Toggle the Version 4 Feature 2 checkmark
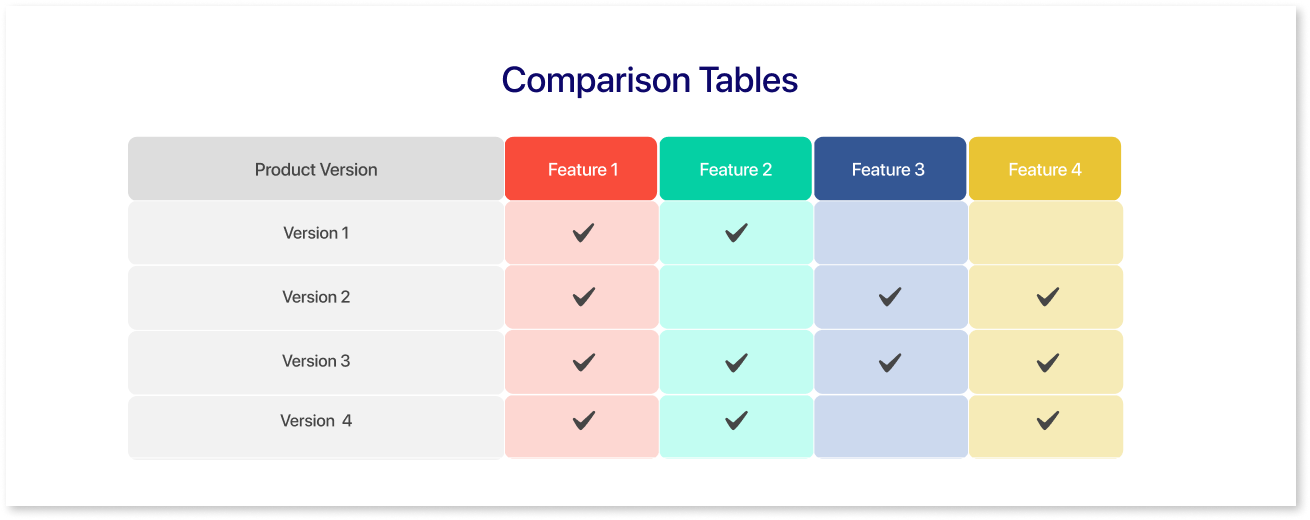This screenshot has width=1310, height=520. 736,421
